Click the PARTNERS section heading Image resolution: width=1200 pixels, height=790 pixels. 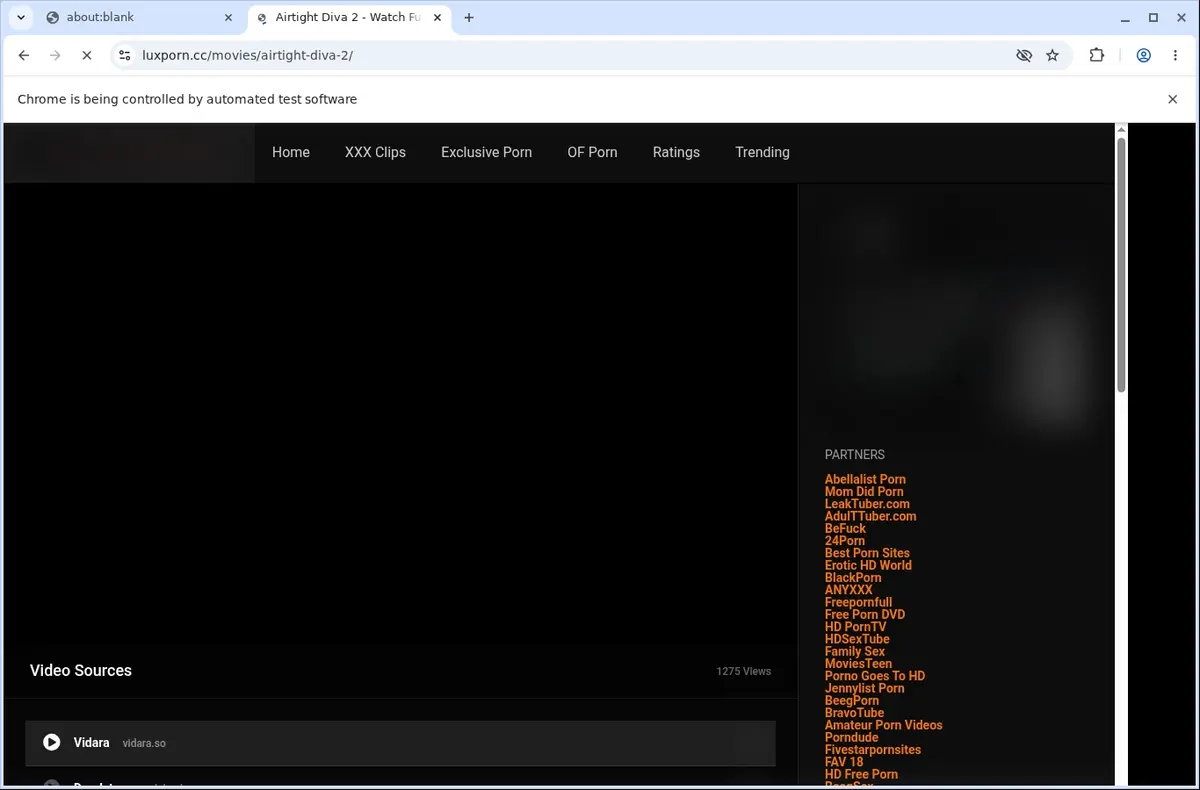tap(855, 454)
